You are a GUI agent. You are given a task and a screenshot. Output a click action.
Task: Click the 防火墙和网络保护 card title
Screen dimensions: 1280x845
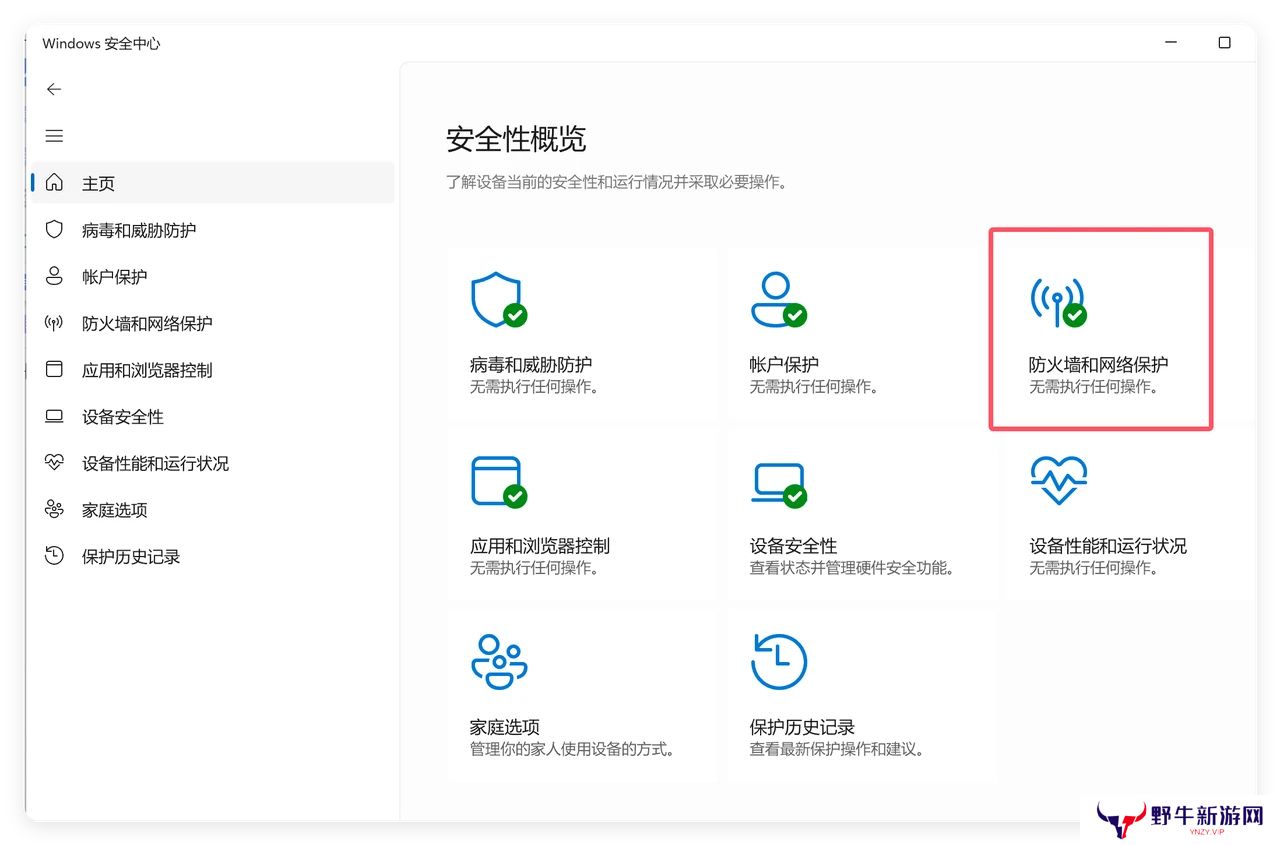tap(1098, 364)
